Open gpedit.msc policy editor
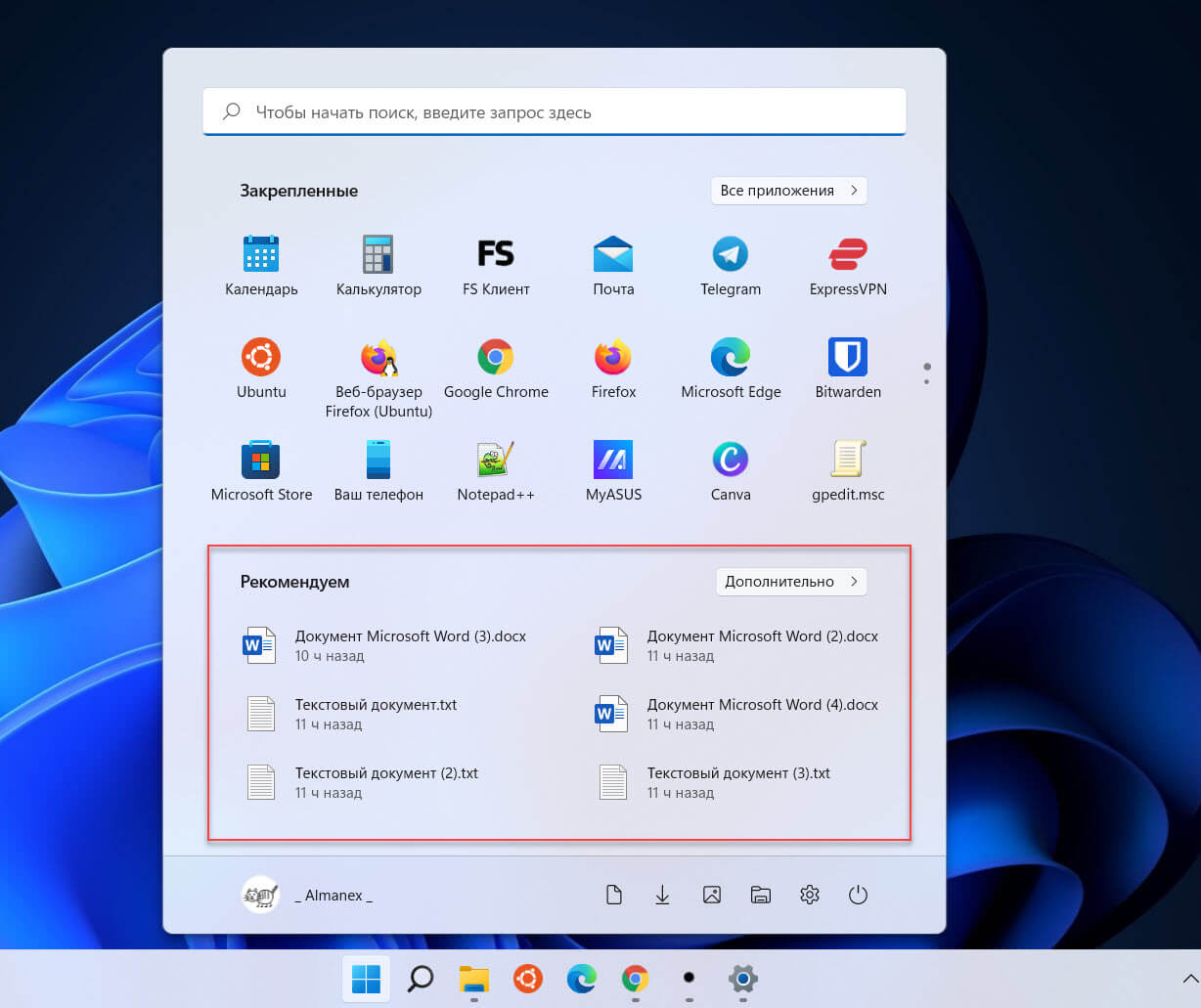Screen dimensions: 1201x1008 [848, 471]
